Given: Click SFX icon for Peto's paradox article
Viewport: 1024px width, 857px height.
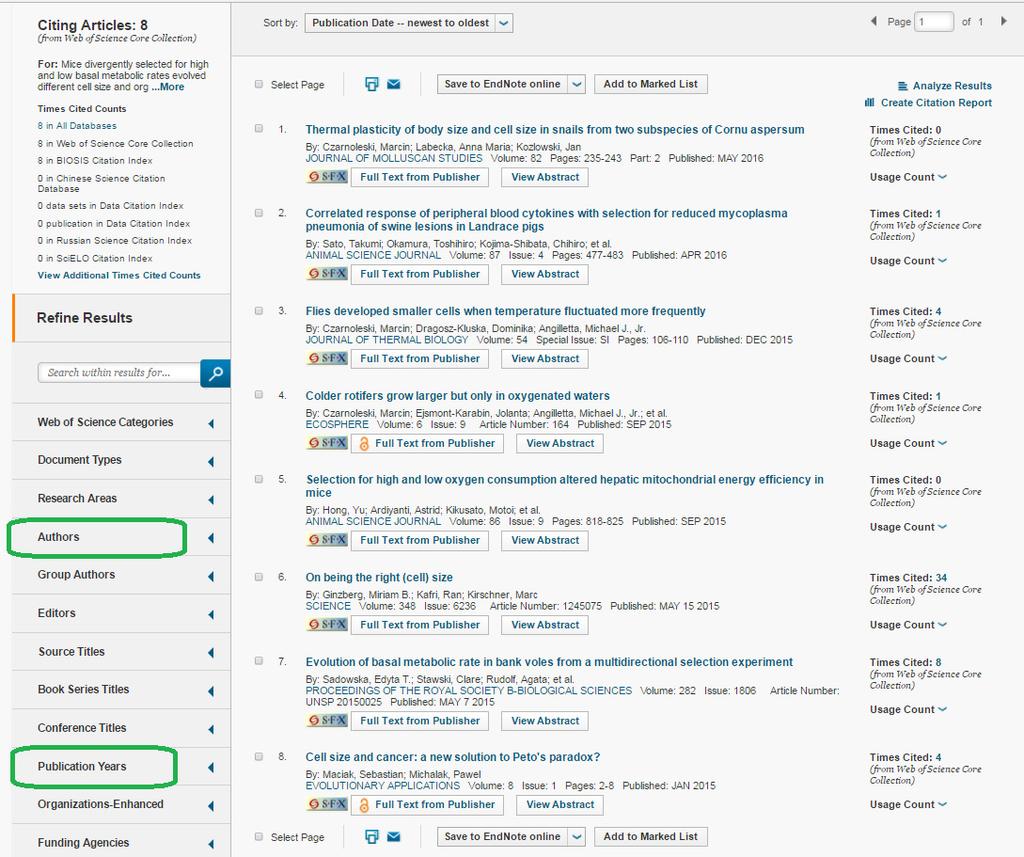Looking at the screenshot, I should pos(327,804).
